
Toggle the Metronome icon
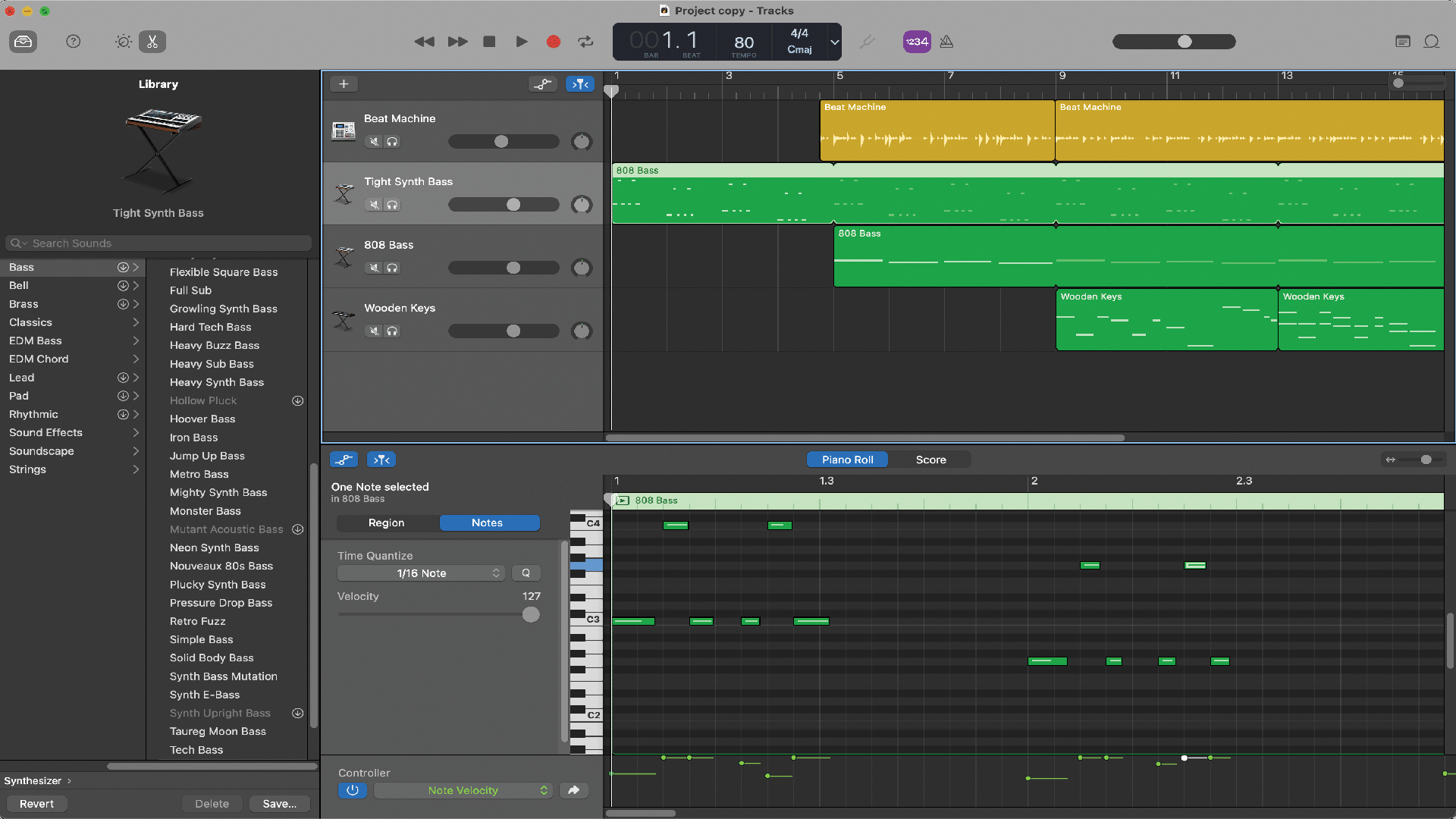946,42
